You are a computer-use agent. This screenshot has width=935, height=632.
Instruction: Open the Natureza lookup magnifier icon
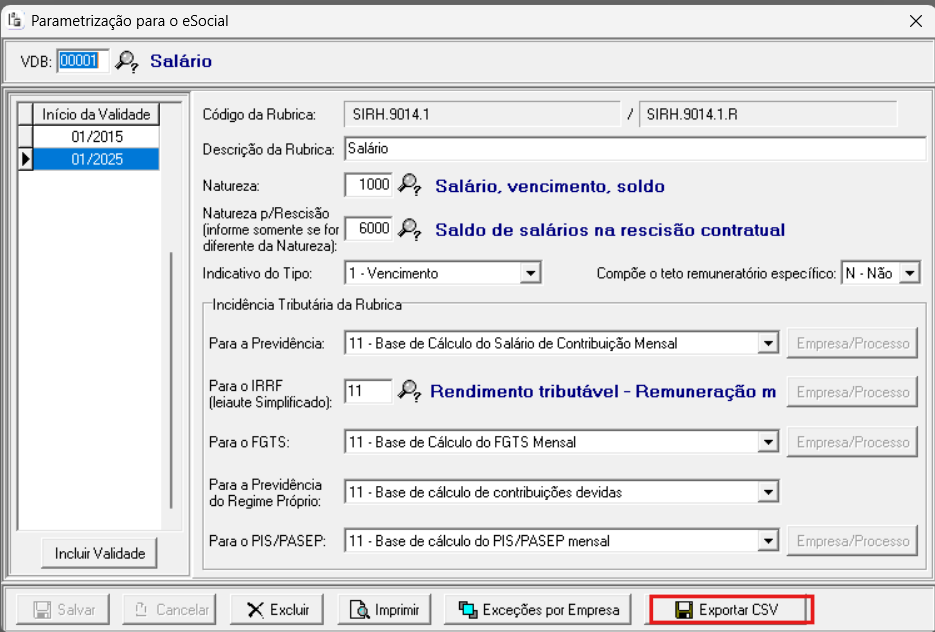click(410, 185)
